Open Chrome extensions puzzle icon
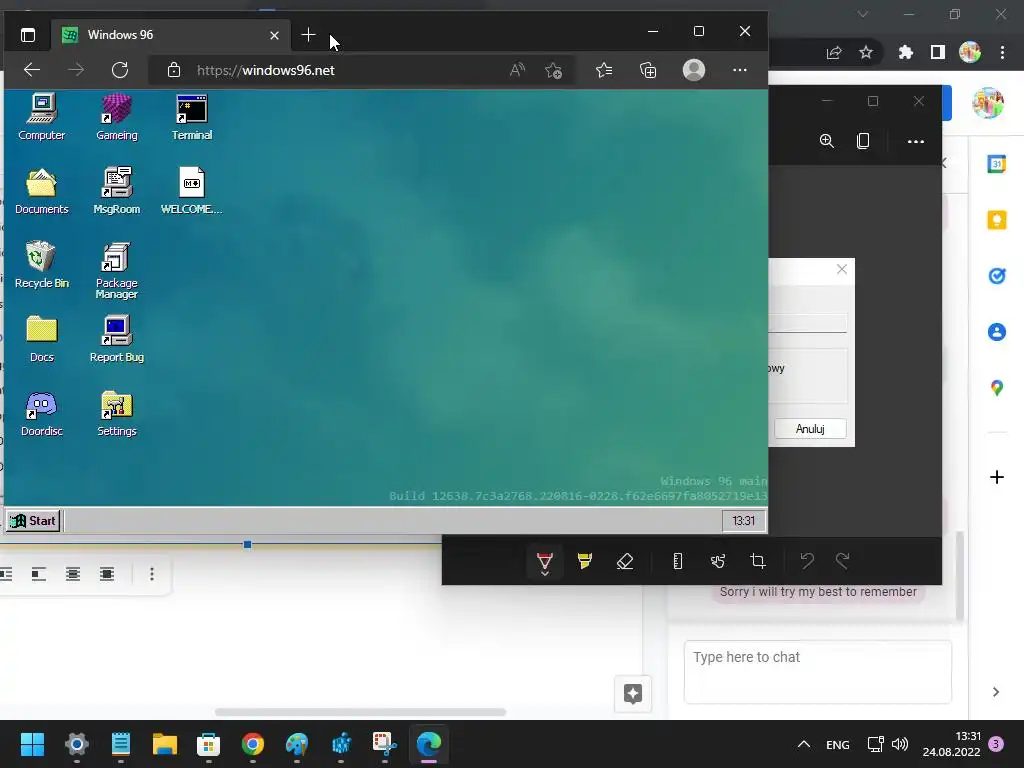The width and height of the screenshot is (1024, 768). pyautogui.click(x=905, y=52)
